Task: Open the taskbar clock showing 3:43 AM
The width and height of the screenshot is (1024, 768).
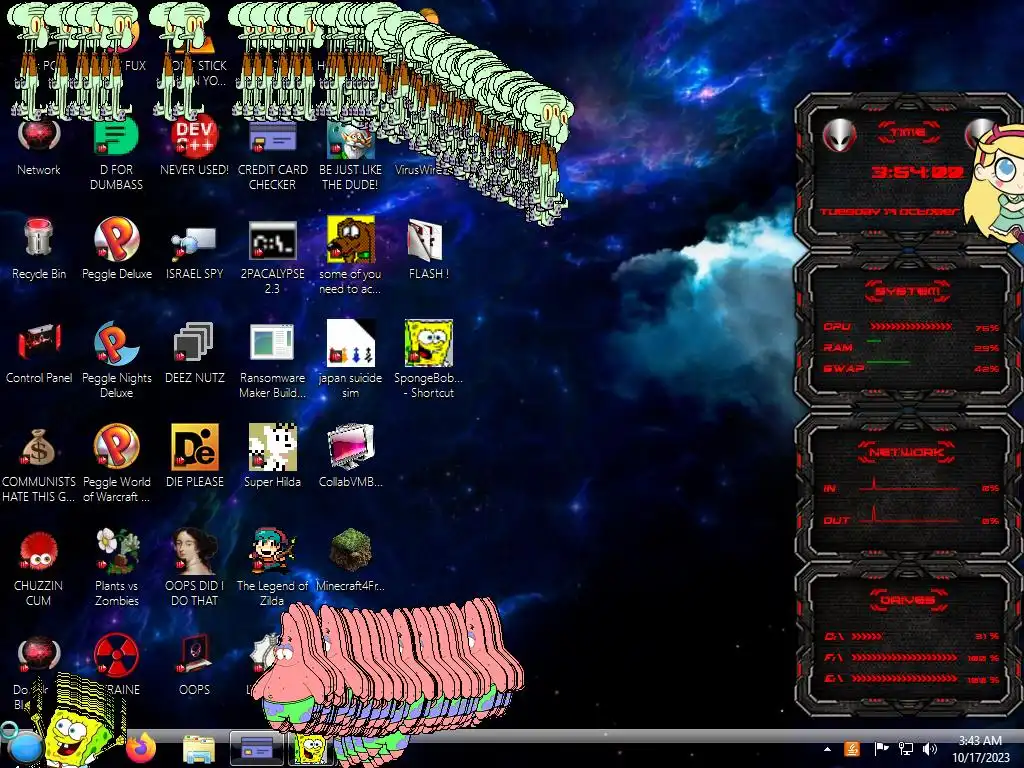Action: click(980, 749)
